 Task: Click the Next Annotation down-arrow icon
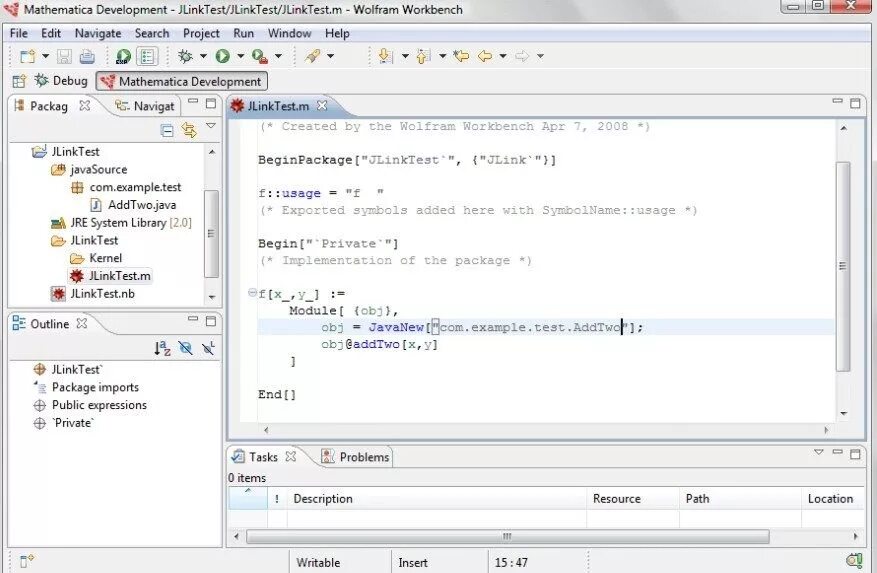click(x=385, y=56)
